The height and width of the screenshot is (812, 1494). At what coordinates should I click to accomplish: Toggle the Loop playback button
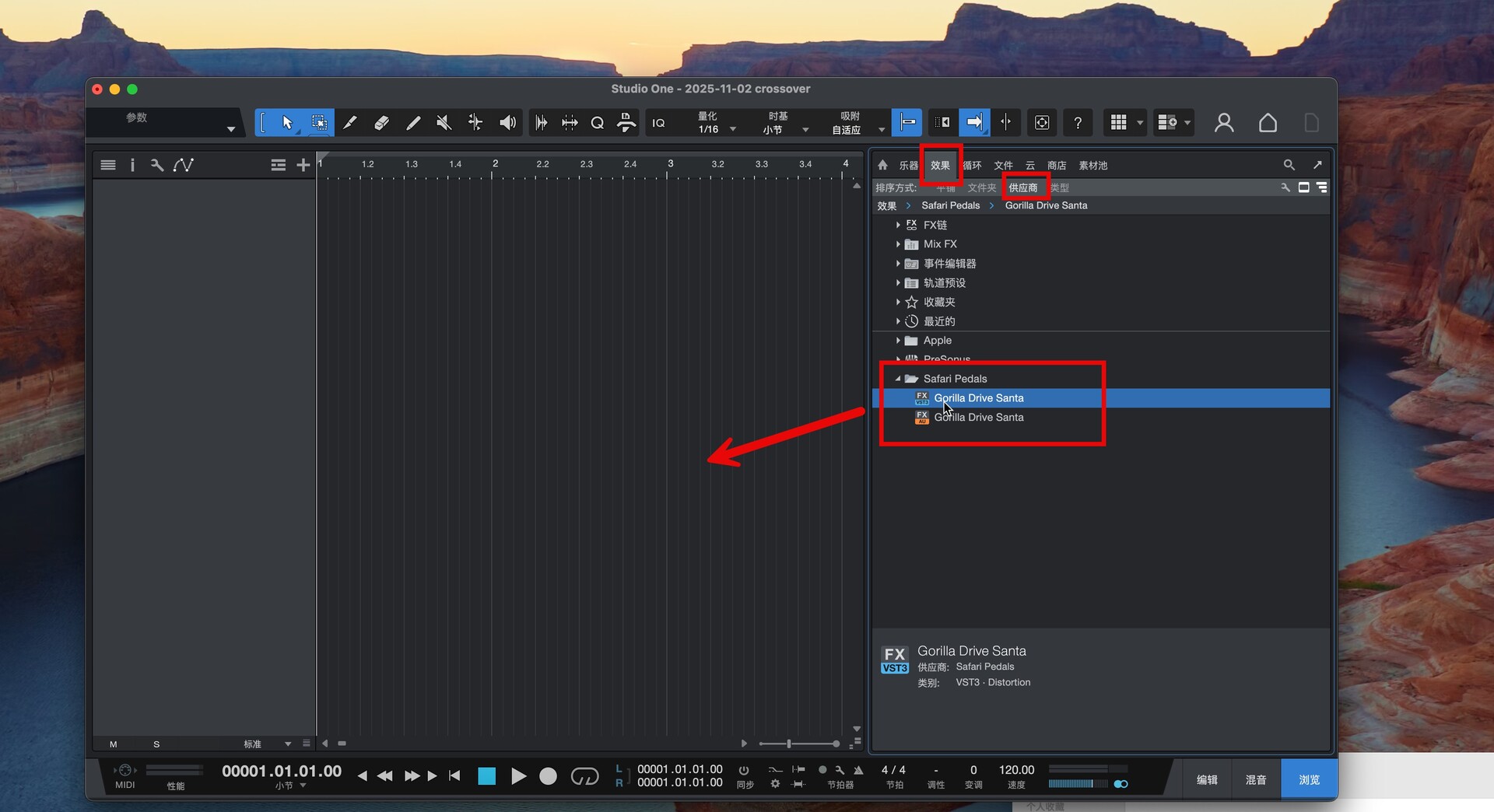[584, 776]
